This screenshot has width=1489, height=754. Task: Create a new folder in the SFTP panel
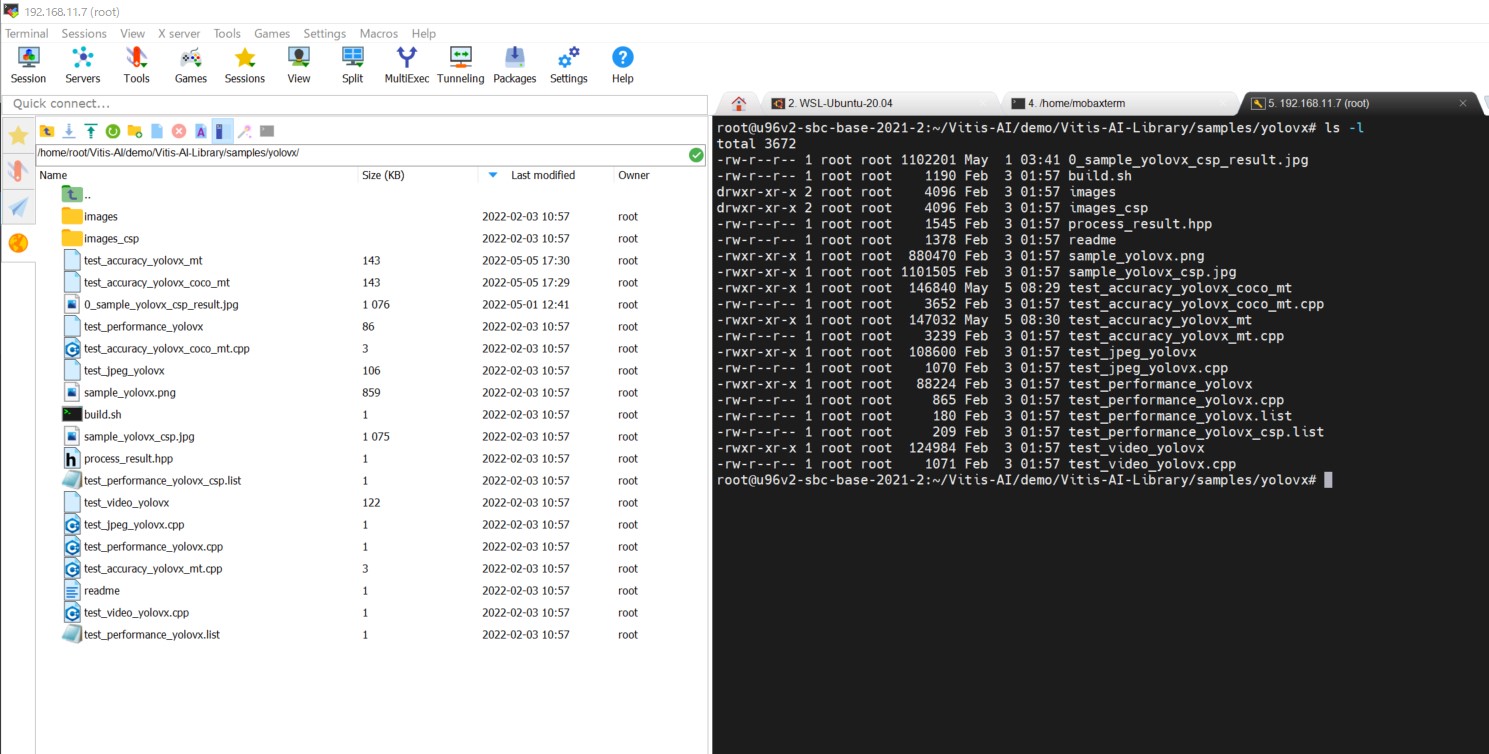click(x=136, y=131)
